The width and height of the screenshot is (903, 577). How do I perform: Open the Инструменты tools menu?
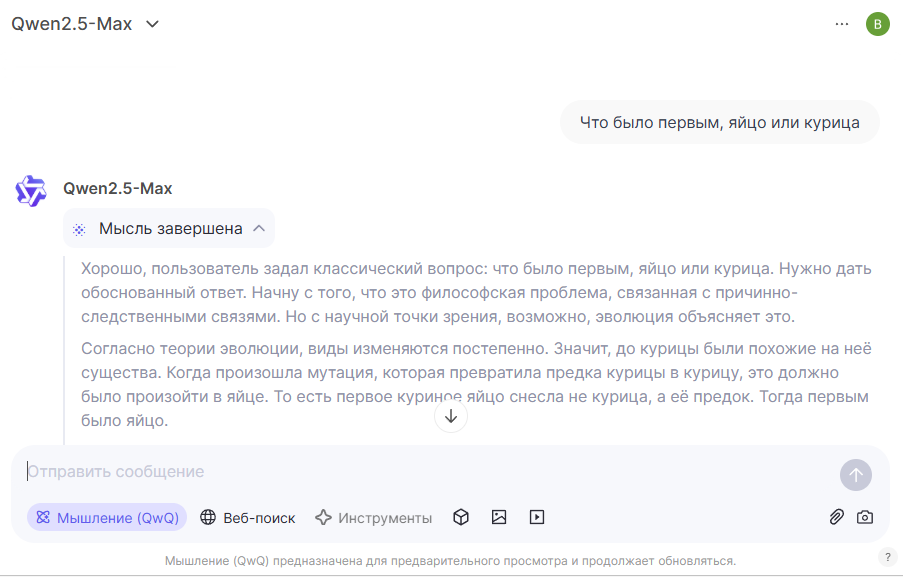(373, 517)
